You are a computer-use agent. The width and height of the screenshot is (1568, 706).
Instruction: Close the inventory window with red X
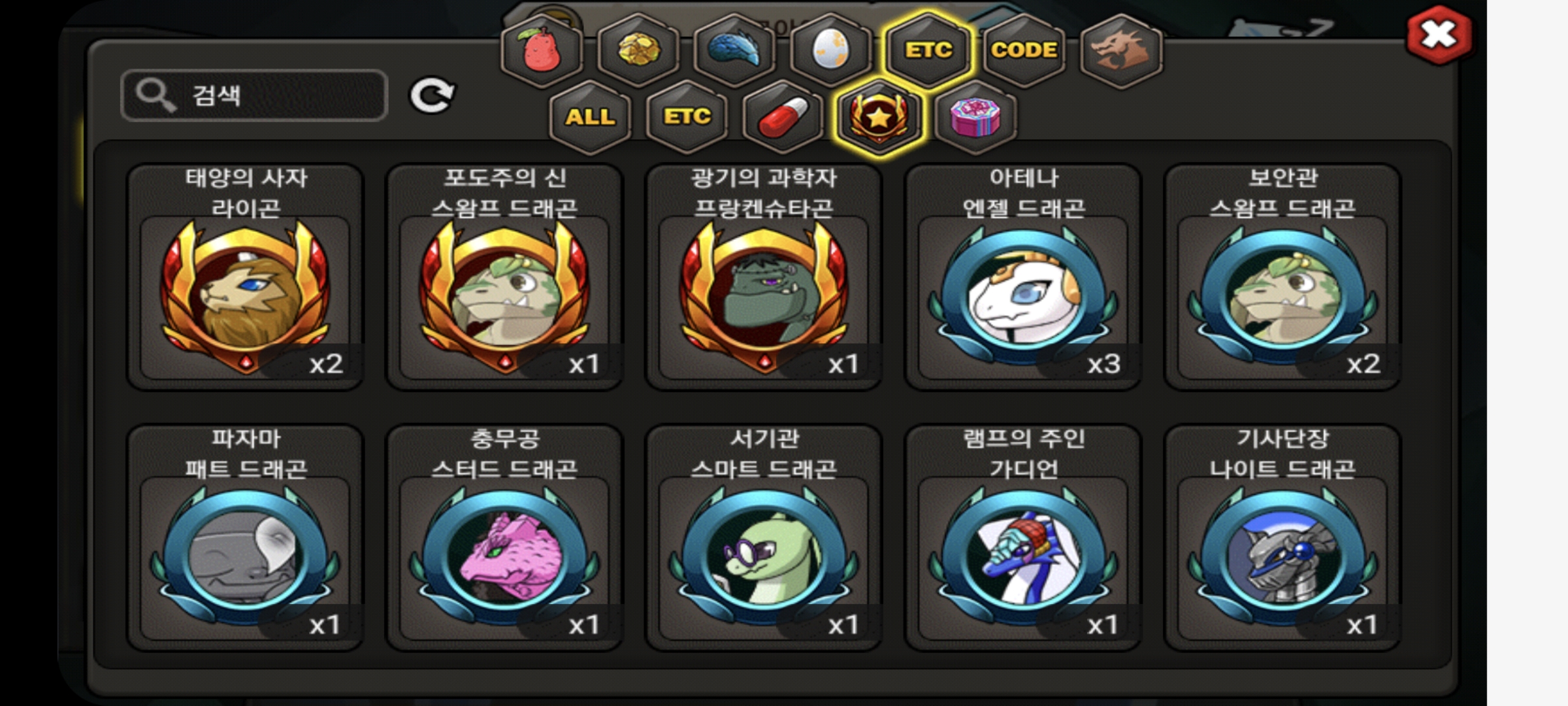[1439, 34]
